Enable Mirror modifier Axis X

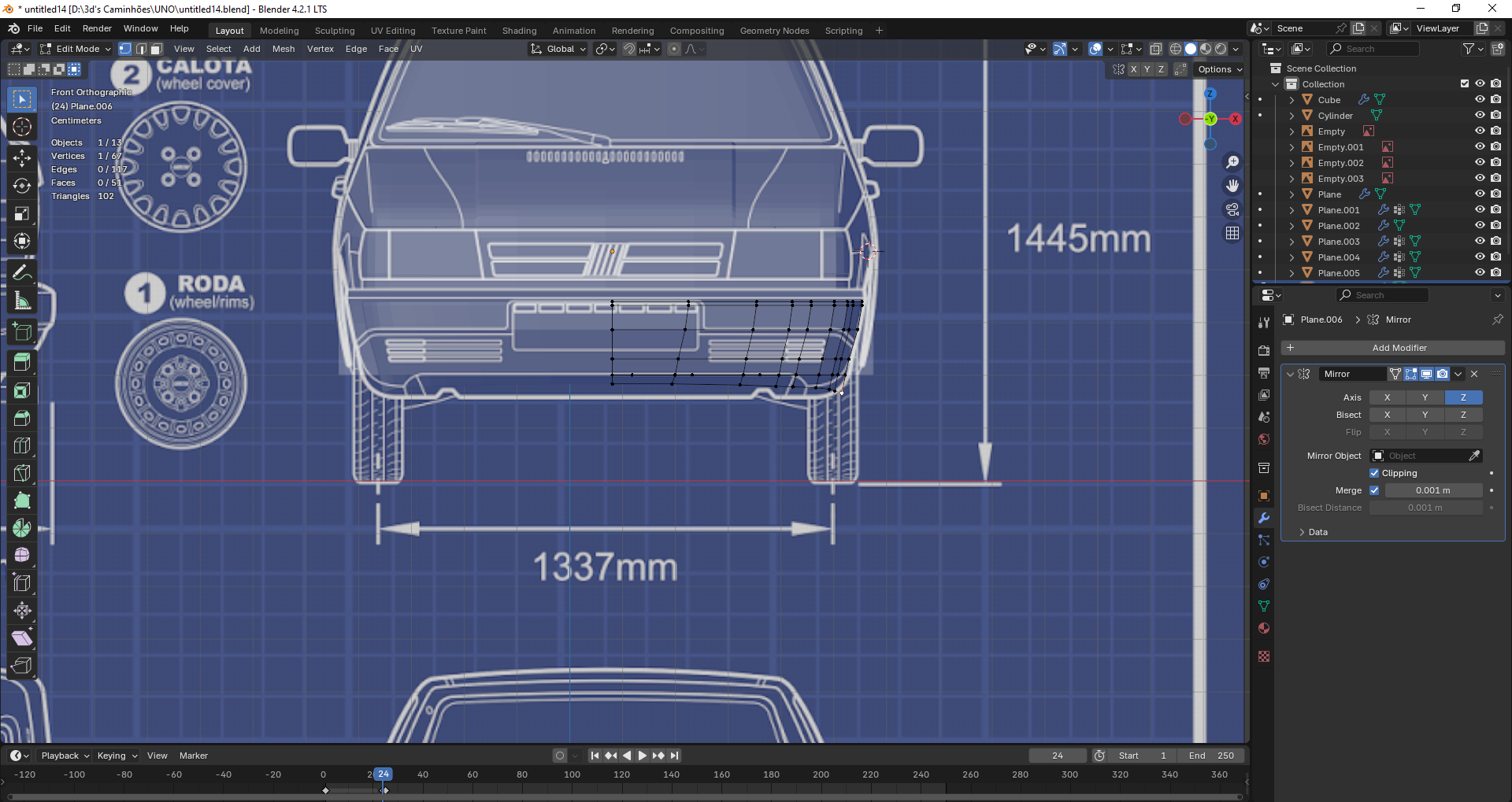tap(1388, 397)
